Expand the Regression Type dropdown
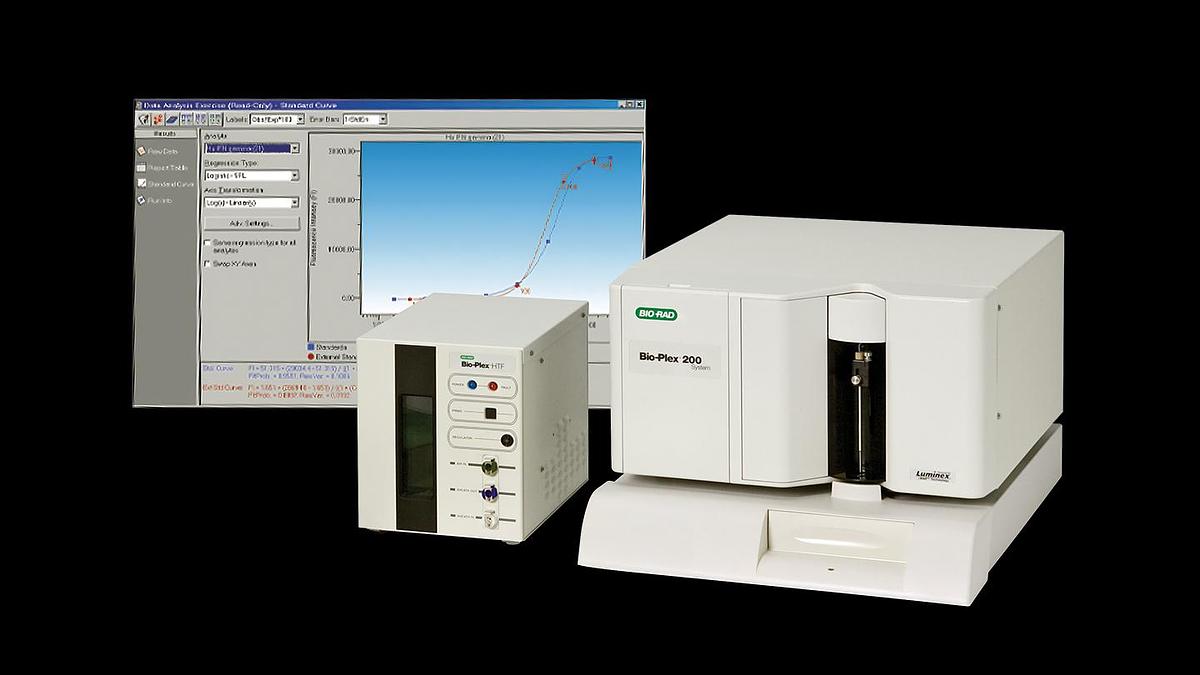Image resolution: width=1200 pixels, height=675 pixels. click(252, 175)
